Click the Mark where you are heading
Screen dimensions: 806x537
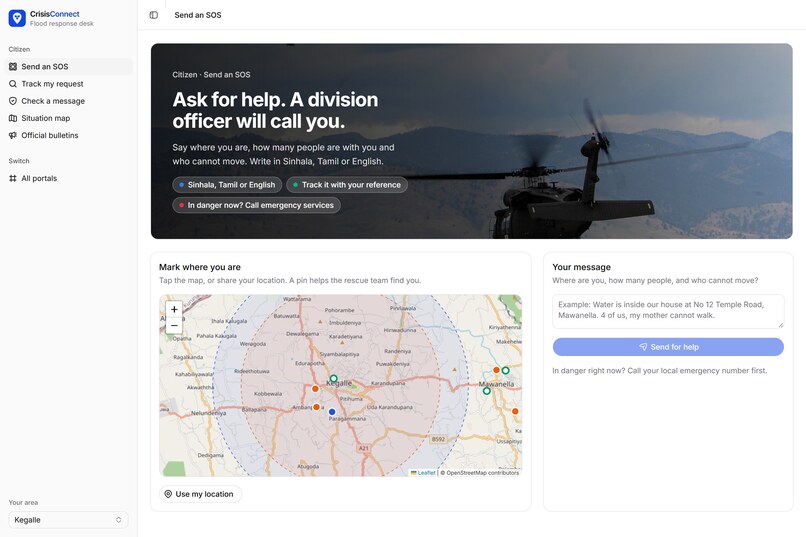(199, 267)
